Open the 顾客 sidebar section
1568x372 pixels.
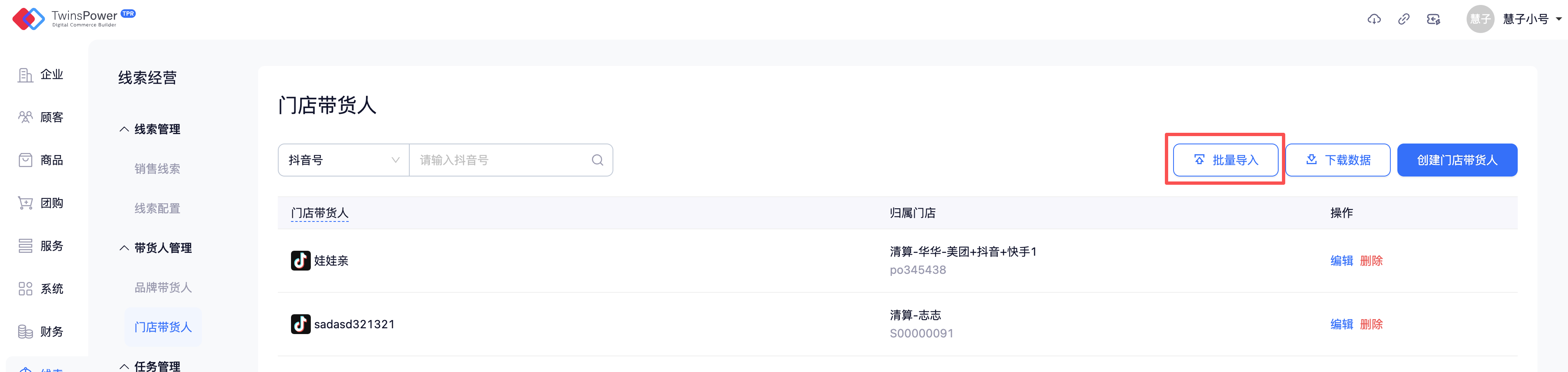[41, 118]
